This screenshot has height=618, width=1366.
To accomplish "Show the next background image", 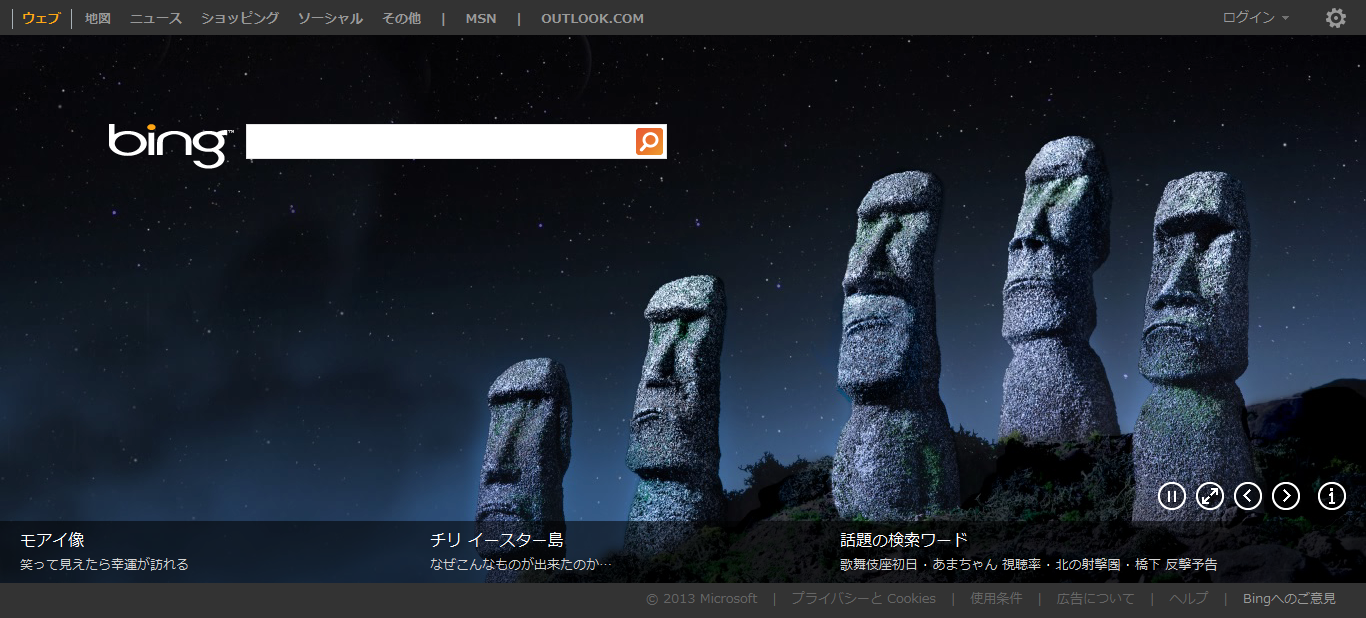I will [1286, 495].
